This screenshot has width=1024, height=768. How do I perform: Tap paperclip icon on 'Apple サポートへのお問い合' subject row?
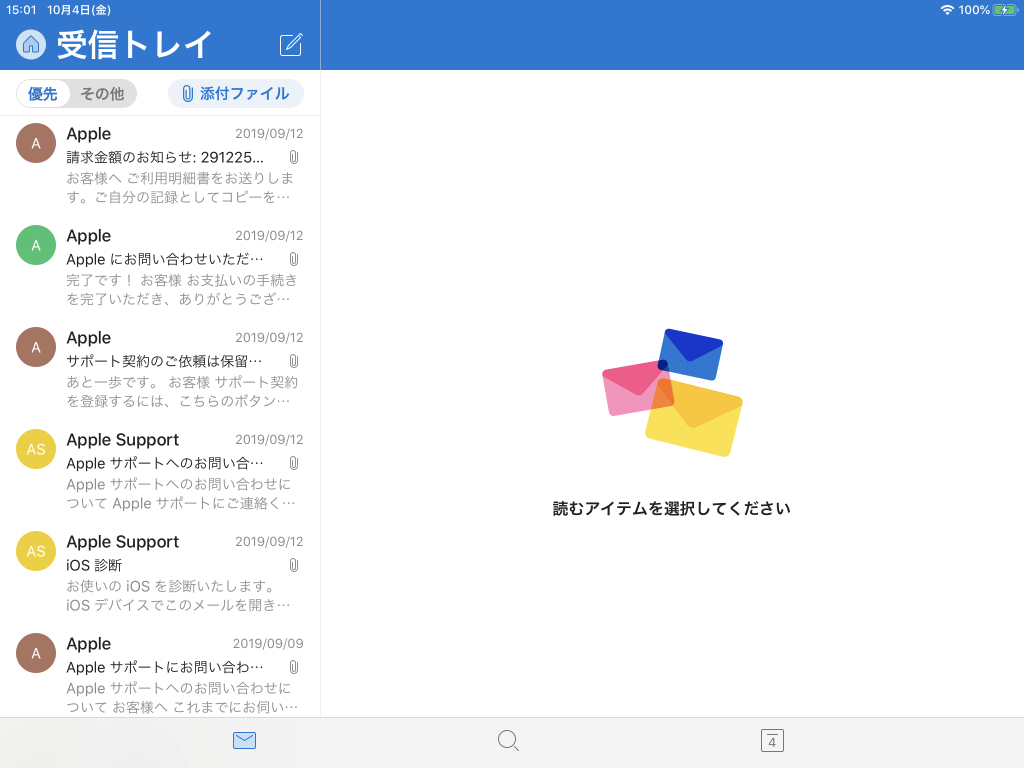coord(294,463)
